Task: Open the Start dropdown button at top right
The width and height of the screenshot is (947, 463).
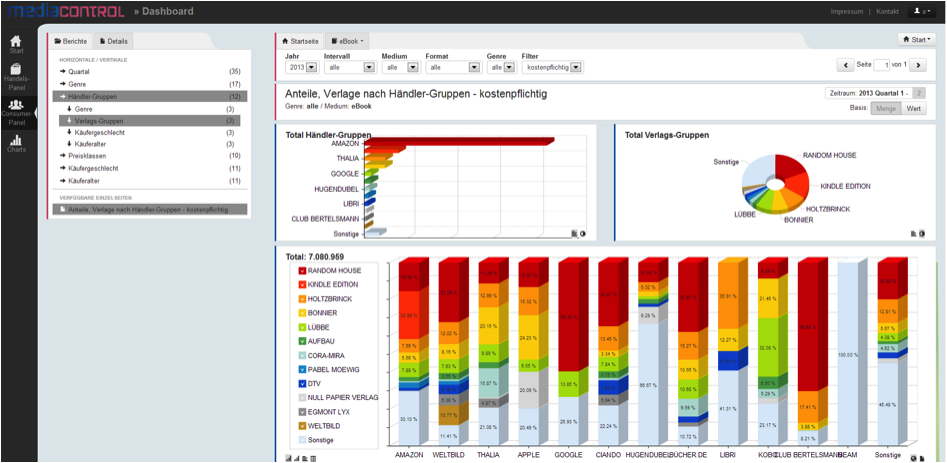Action: (916, 39)
